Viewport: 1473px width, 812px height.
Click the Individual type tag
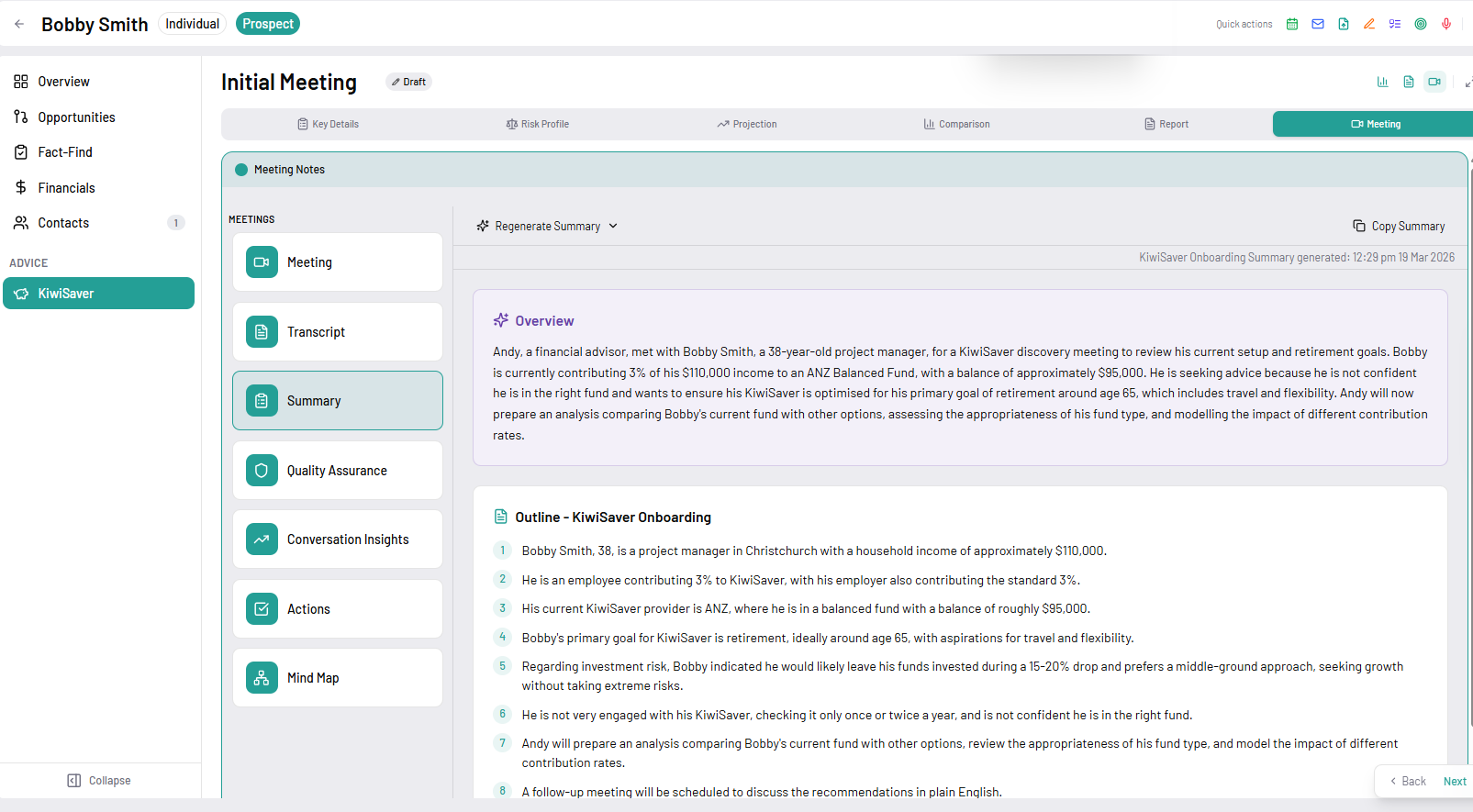point(193,24)
